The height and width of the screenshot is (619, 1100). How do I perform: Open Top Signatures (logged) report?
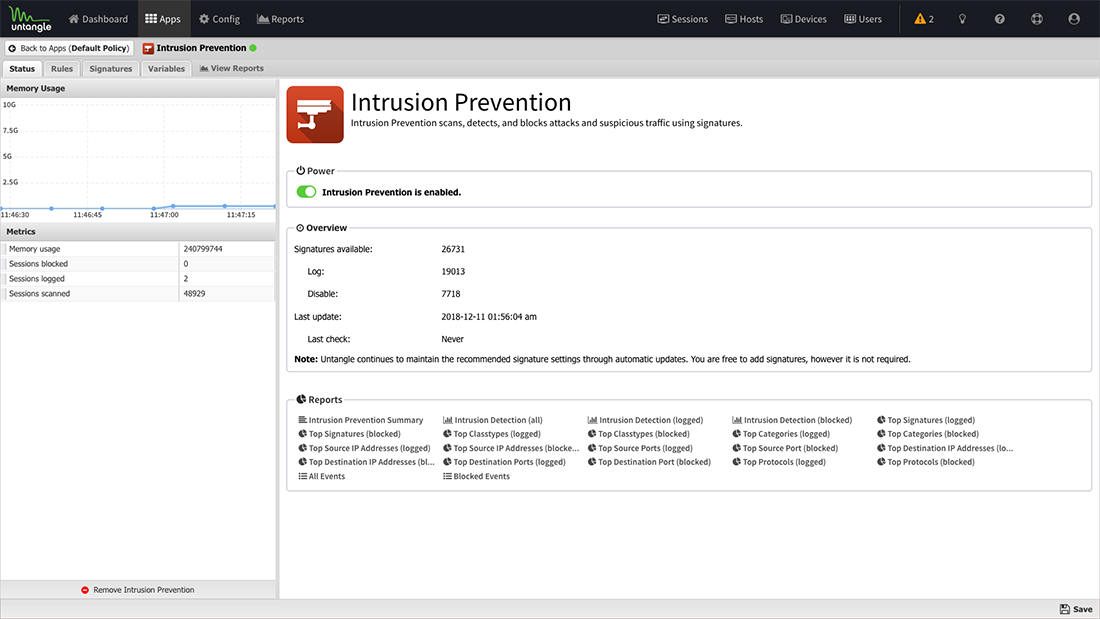pyautogui.click(x=926, y=420)
